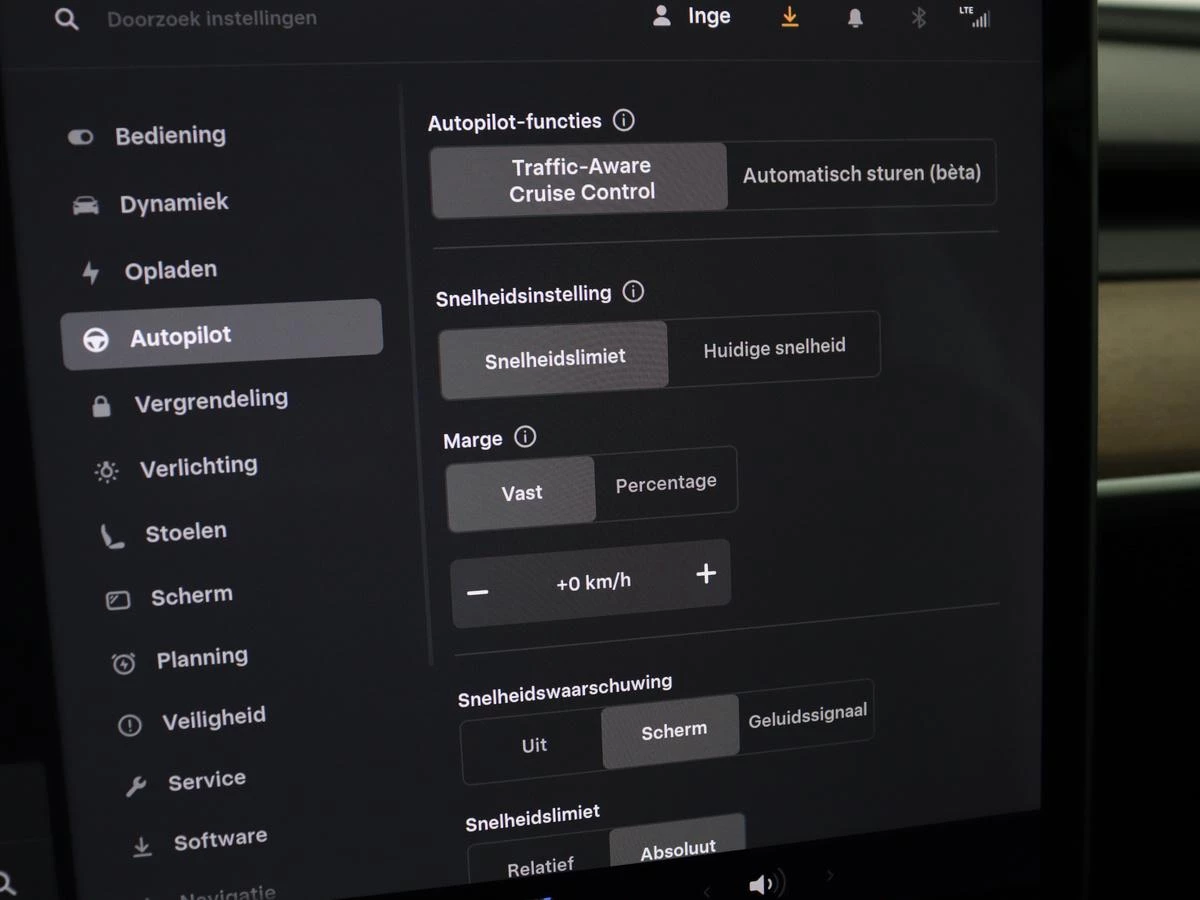The image size is (1200, 900).
Task: Switch Marge to Percentage
Action: click(666, 483)
